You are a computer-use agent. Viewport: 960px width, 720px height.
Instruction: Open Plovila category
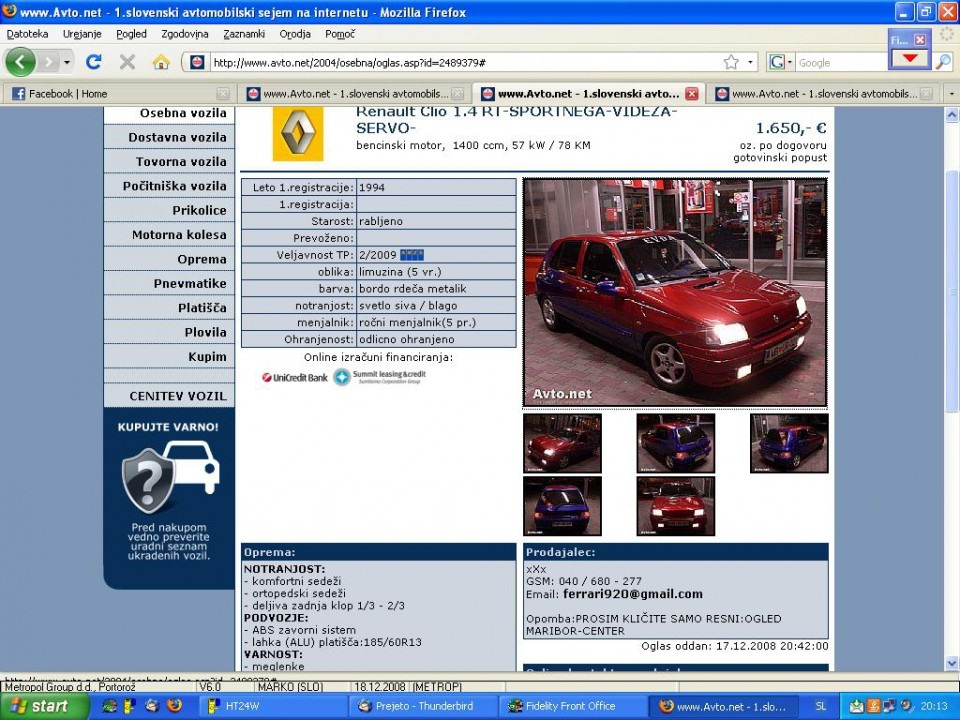click(x=170, y=332)
